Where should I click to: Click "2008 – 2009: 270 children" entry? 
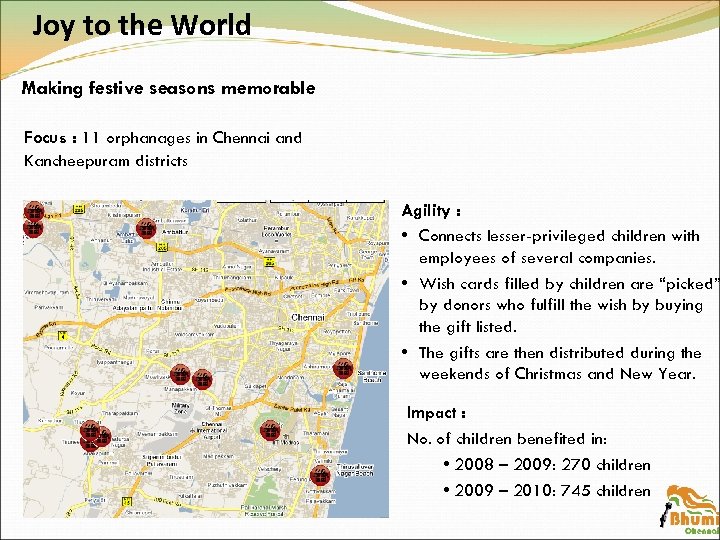[553, 465]
